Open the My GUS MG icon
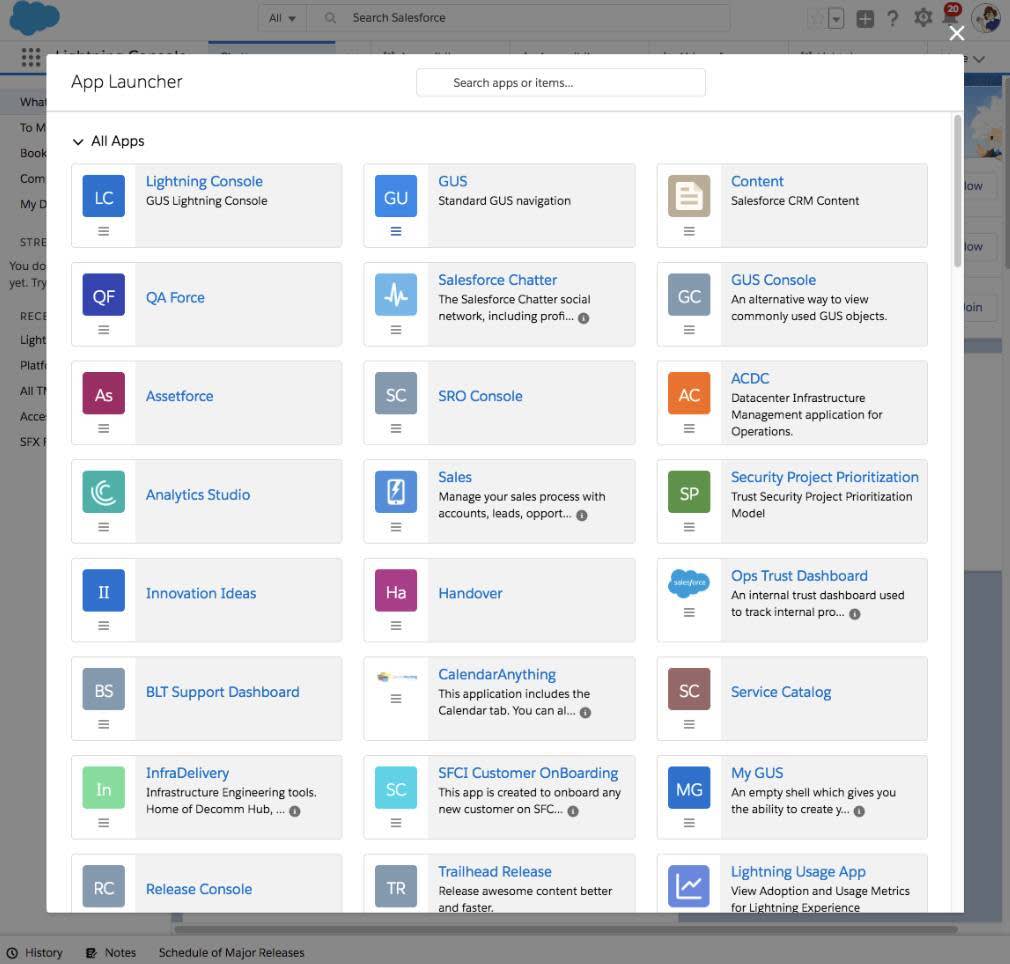1010x964 pixels. [689, 788]
